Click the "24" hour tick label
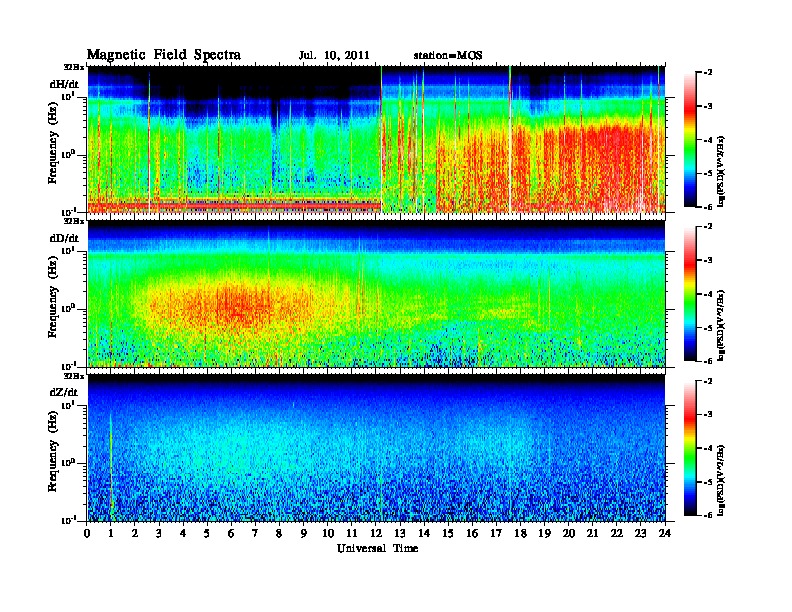The width and height of the screenshot is (792, 612). pos(665,533)
